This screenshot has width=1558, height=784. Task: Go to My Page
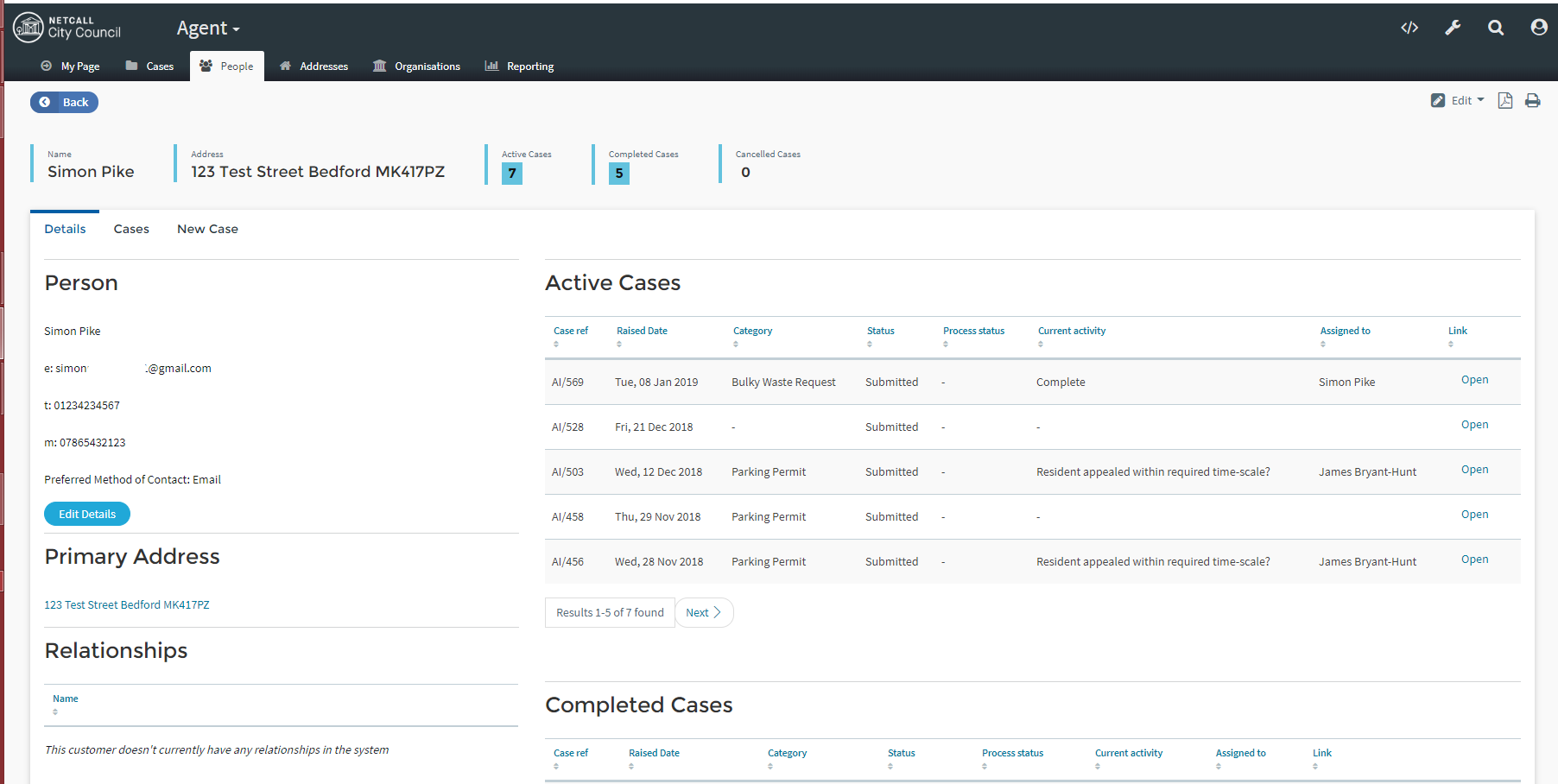(x=70, y=66)
